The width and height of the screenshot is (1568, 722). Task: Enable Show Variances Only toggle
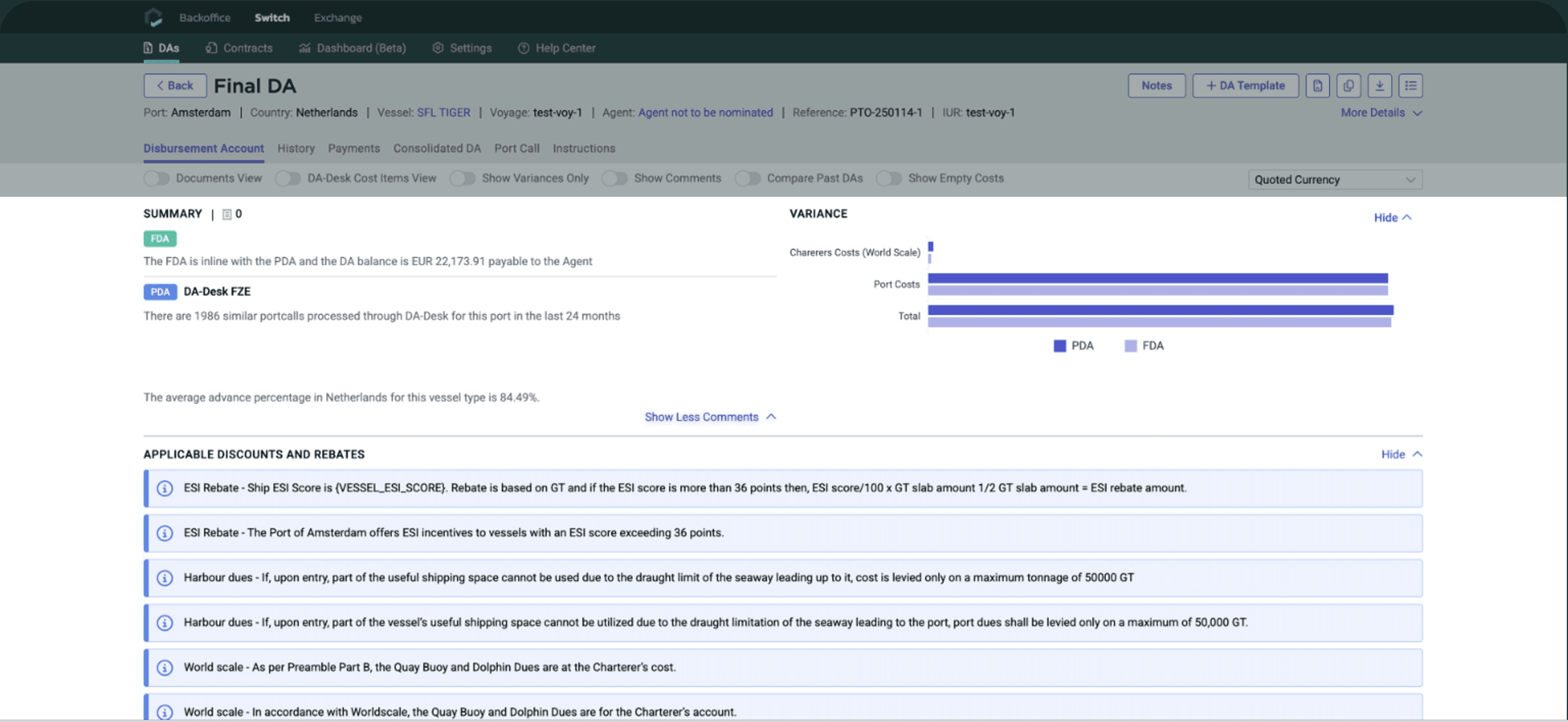(x=463, y=178)
